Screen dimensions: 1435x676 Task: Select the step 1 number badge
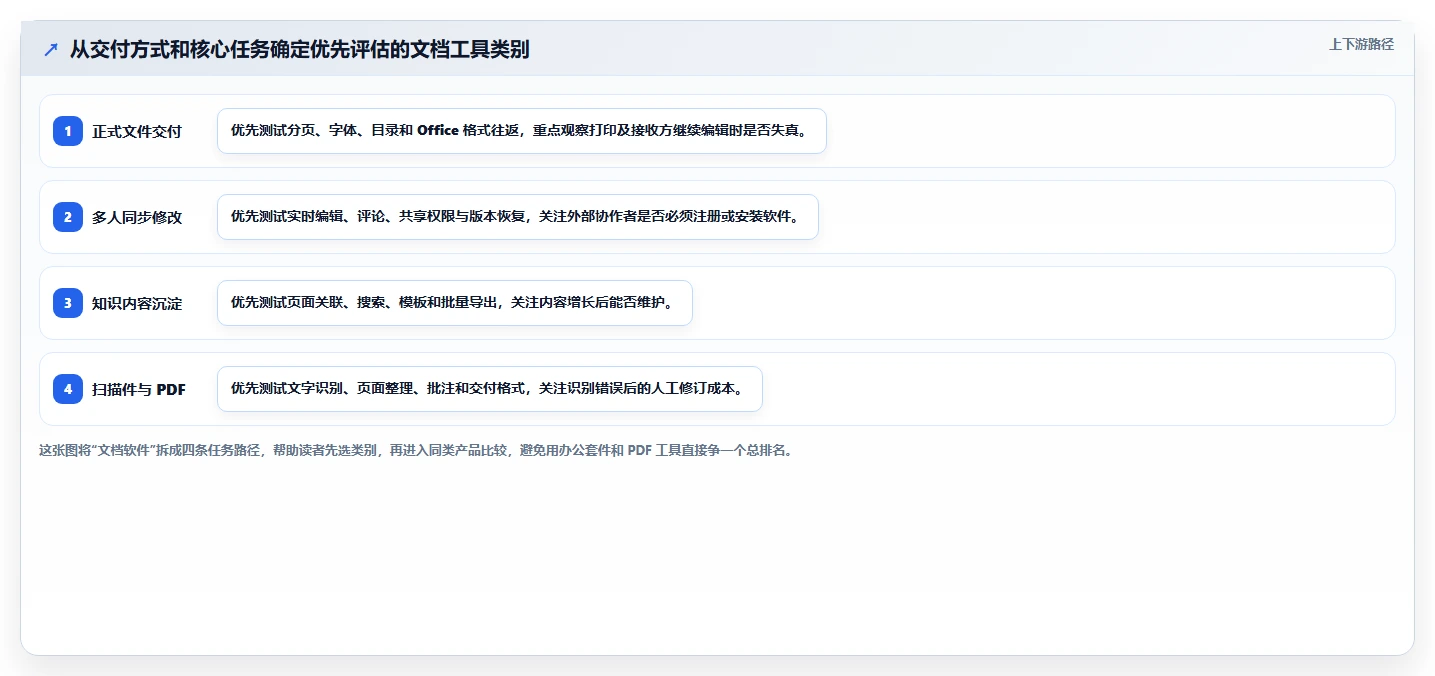coord(68,131)
